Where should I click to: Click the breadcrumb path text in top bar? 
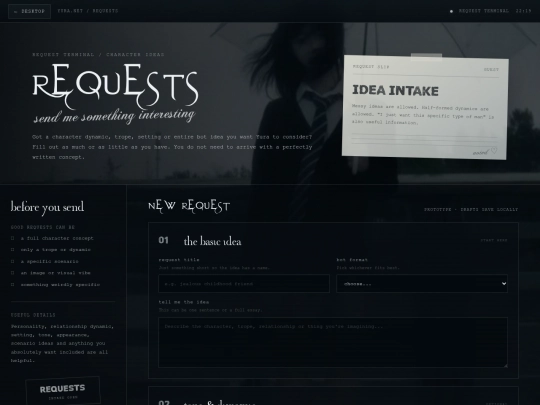pyautogui.click(x=88, y=11)
